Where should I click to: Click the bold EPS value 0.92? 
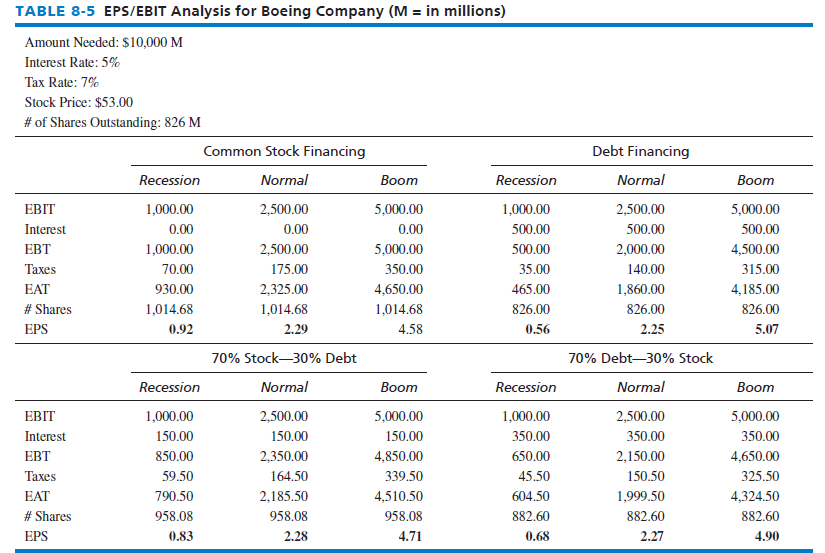pyautogui.click(x=182, y=329)
